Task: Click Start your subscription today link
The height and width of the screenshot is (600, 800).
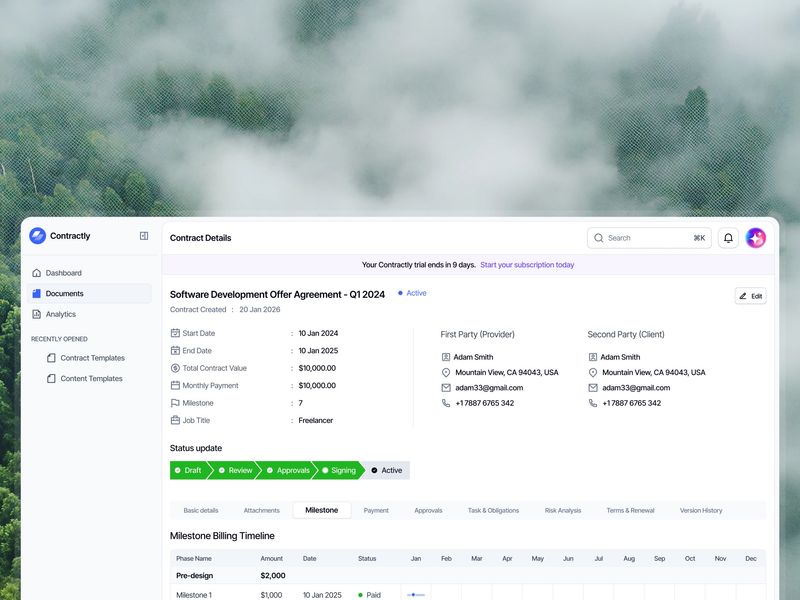Action: click(x=527, y=265)
